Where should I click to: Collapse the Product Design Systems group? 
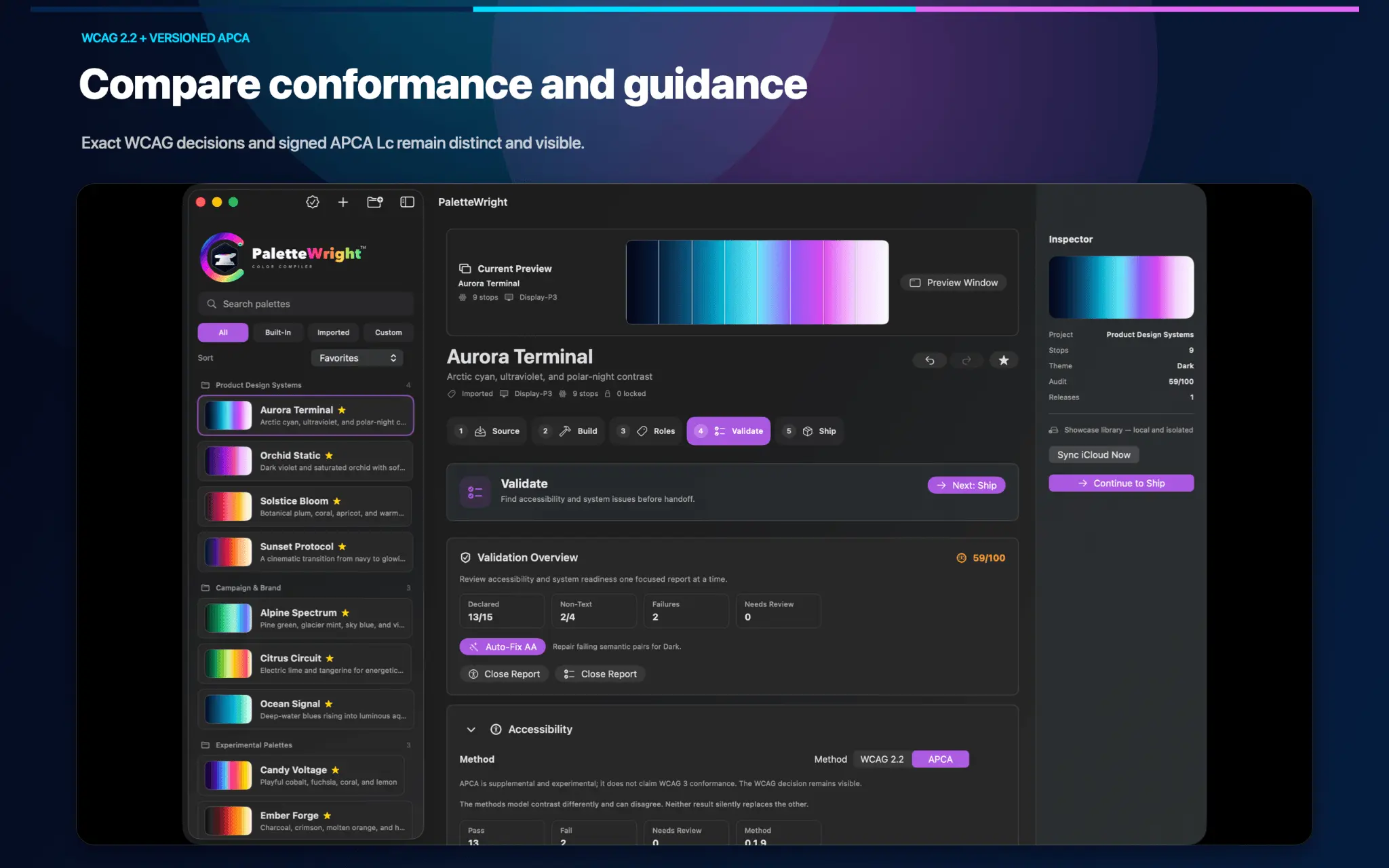[305, 384]
